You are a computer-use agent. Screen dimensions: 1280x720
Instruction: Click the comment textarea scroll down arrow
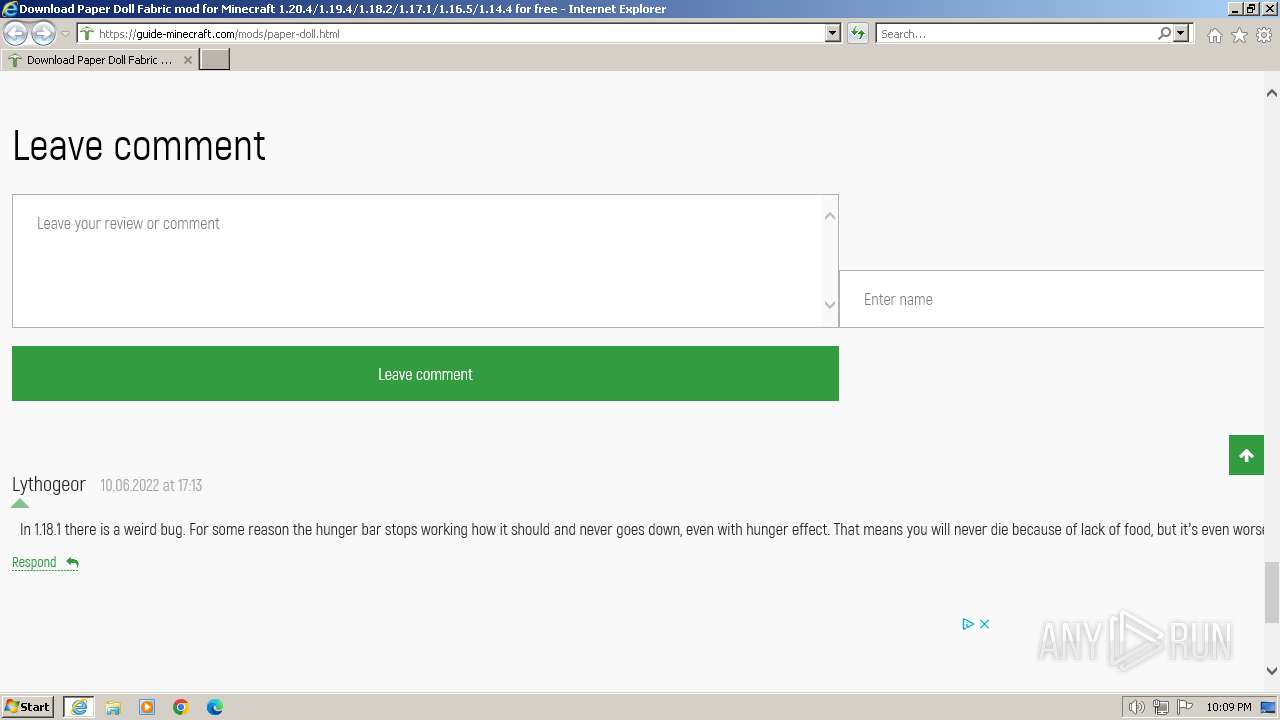[x=830, y=305]
